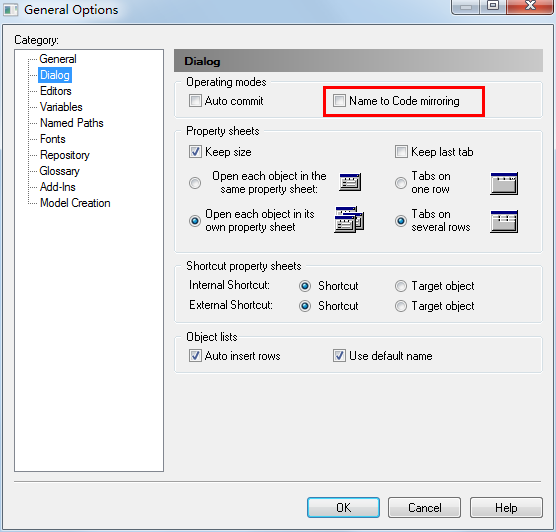Select Open each object in same property sheet
556x532 pixels.
[195, 183]
